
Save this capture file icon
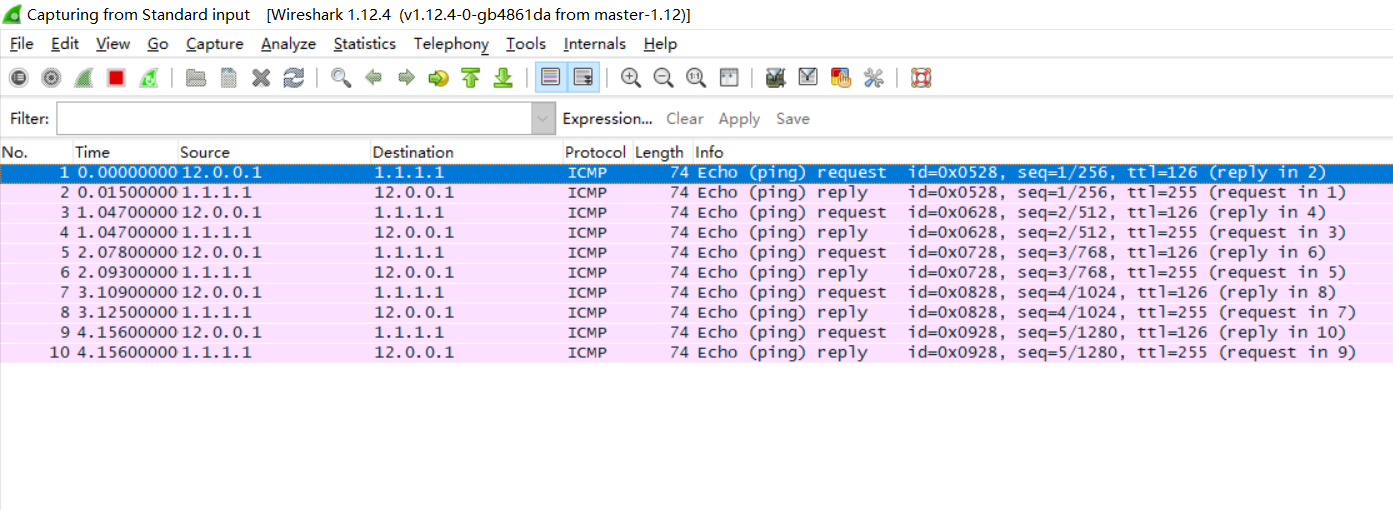pyautogui.click(x=229, y=78)
